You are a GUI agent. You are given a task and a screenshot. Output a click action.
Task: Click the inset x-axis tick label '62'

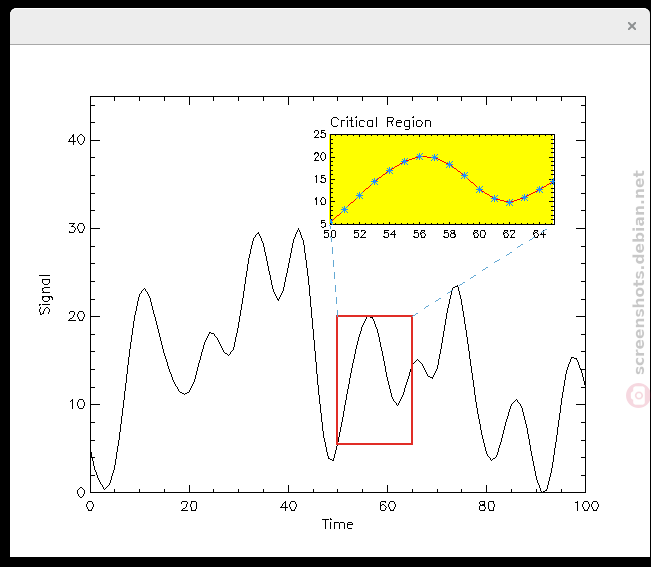(x=509, y=234)
